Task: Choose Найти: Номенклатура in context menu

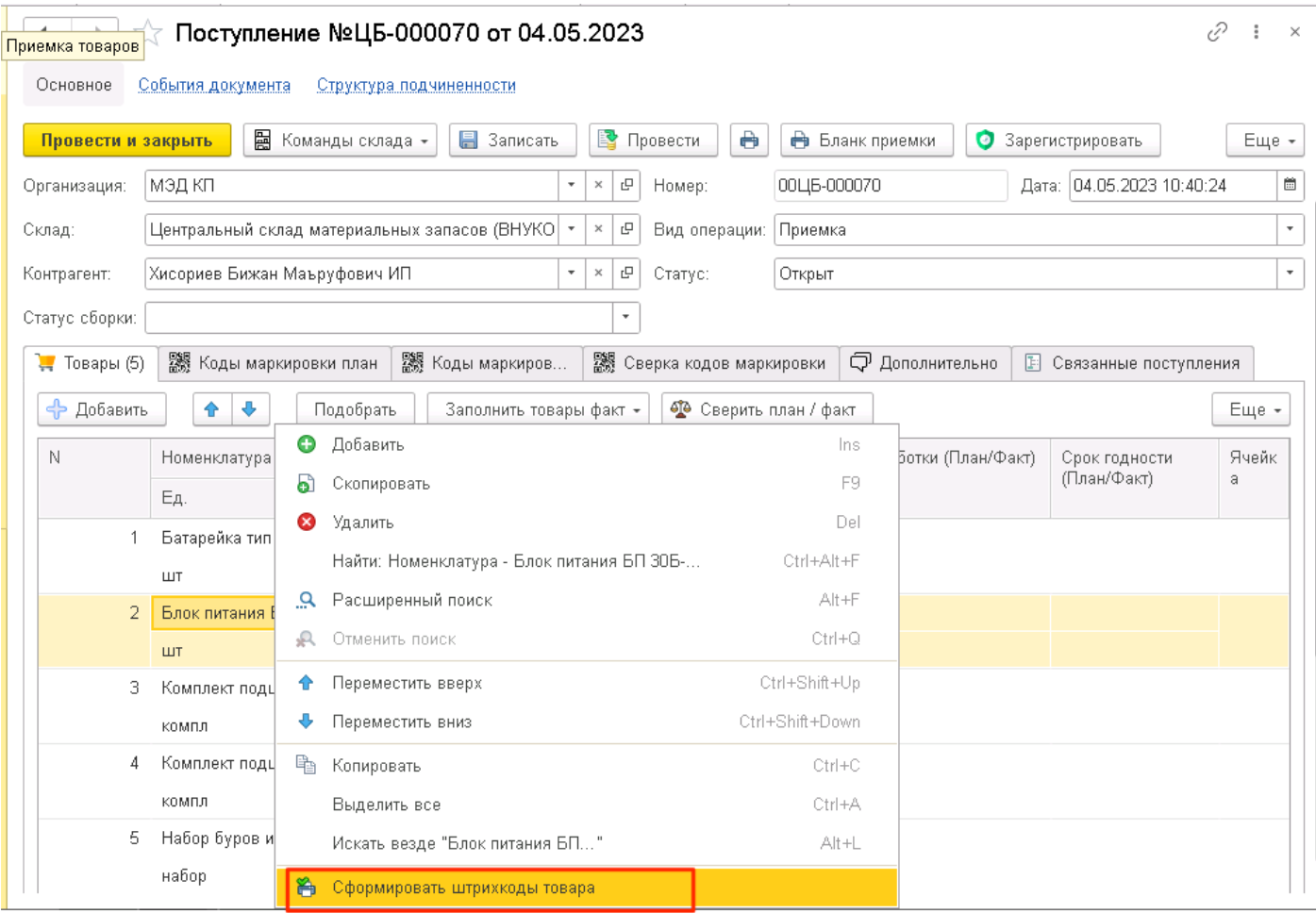Action: pos(586,560)
